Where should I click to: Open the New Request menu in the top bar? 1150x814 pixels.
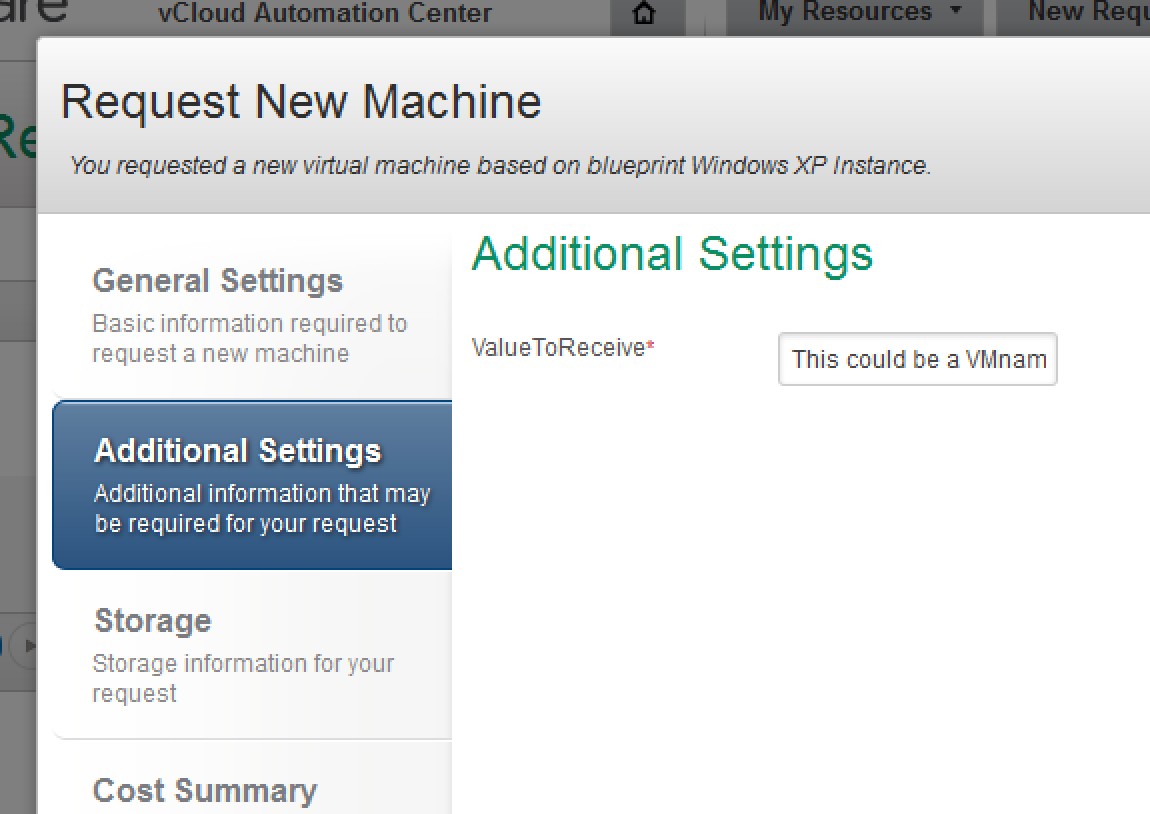click(x=1090, y=13)
